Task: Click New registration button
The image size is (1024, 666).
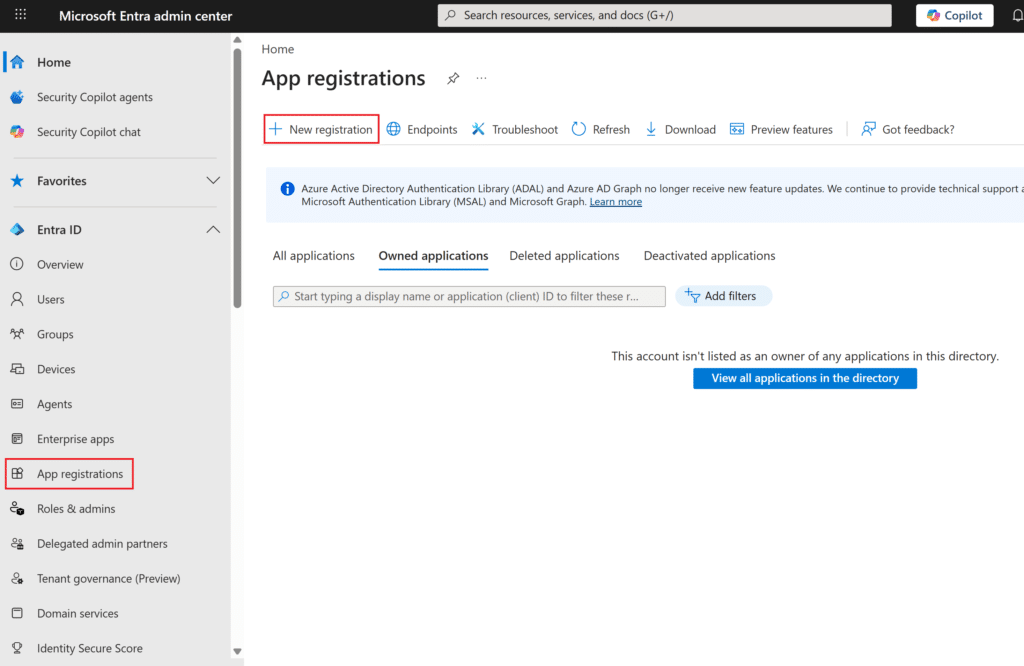Action: pos(321,129)
